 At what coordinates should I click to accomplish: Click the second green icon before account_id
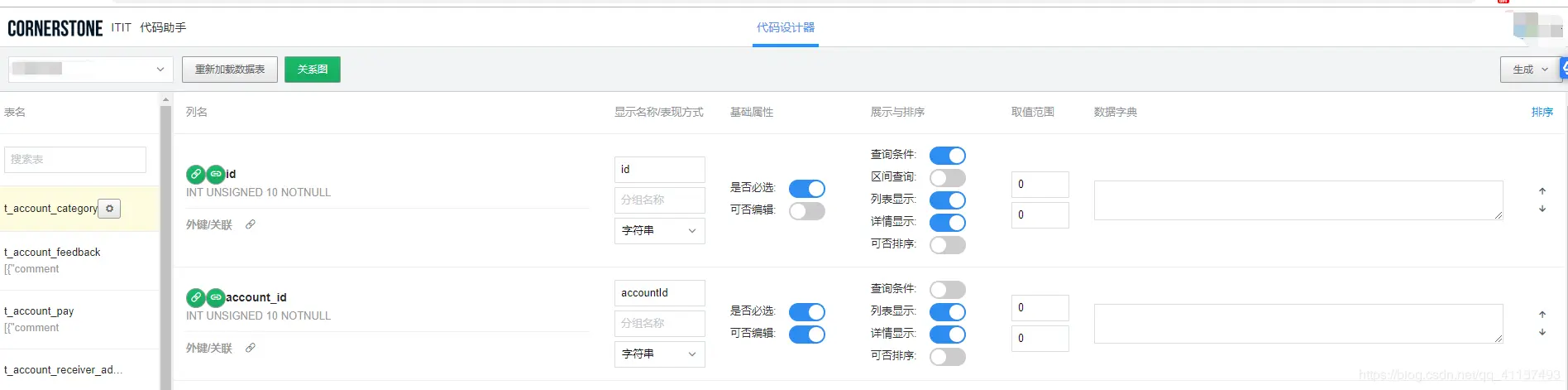point(216,297)
